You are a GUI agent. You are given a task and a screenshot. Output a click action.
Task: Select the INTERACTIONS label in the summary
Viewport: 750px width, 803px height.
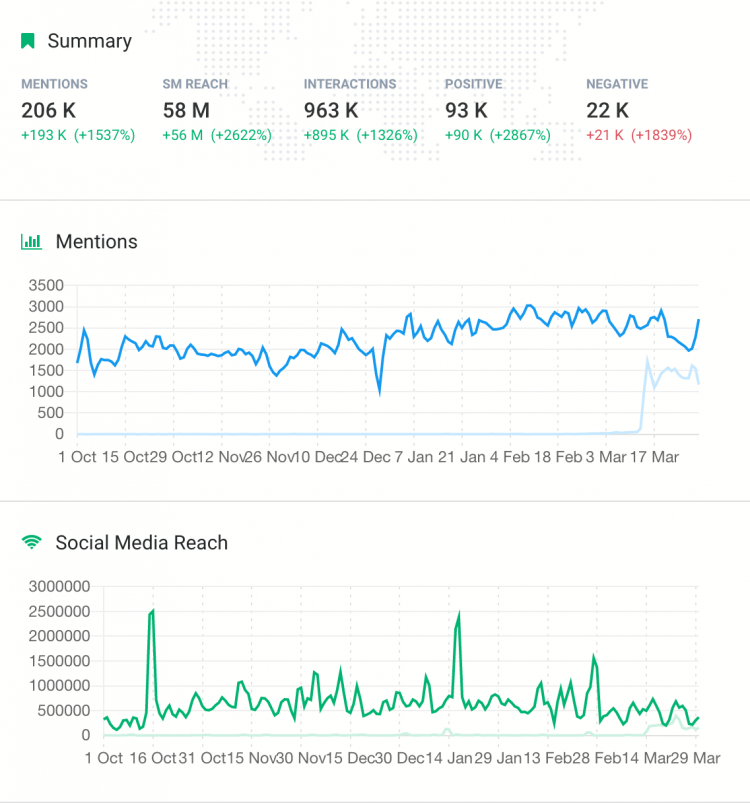coord(350,84)
